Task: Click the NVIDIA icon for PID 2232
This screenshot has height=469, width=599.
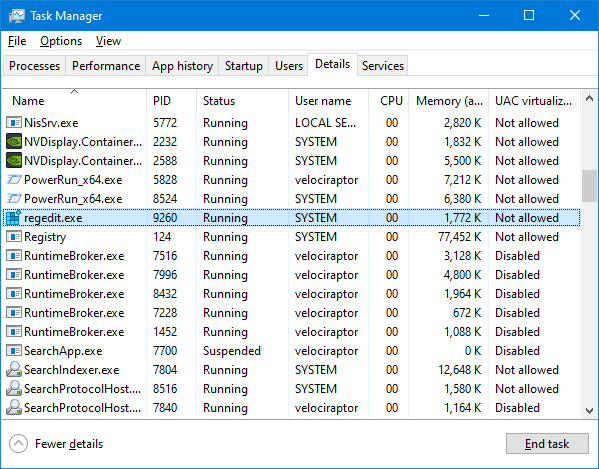Action: point(14,142)
